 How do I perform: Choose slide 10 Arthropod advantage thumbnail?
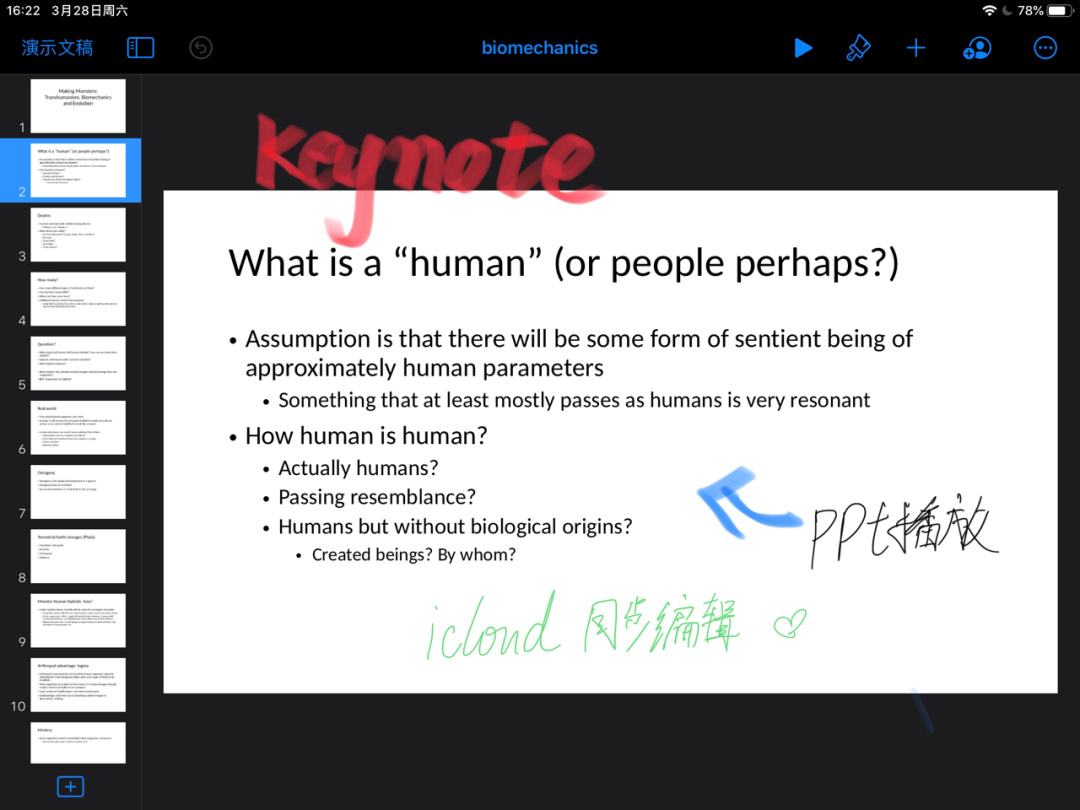point(78,685)
